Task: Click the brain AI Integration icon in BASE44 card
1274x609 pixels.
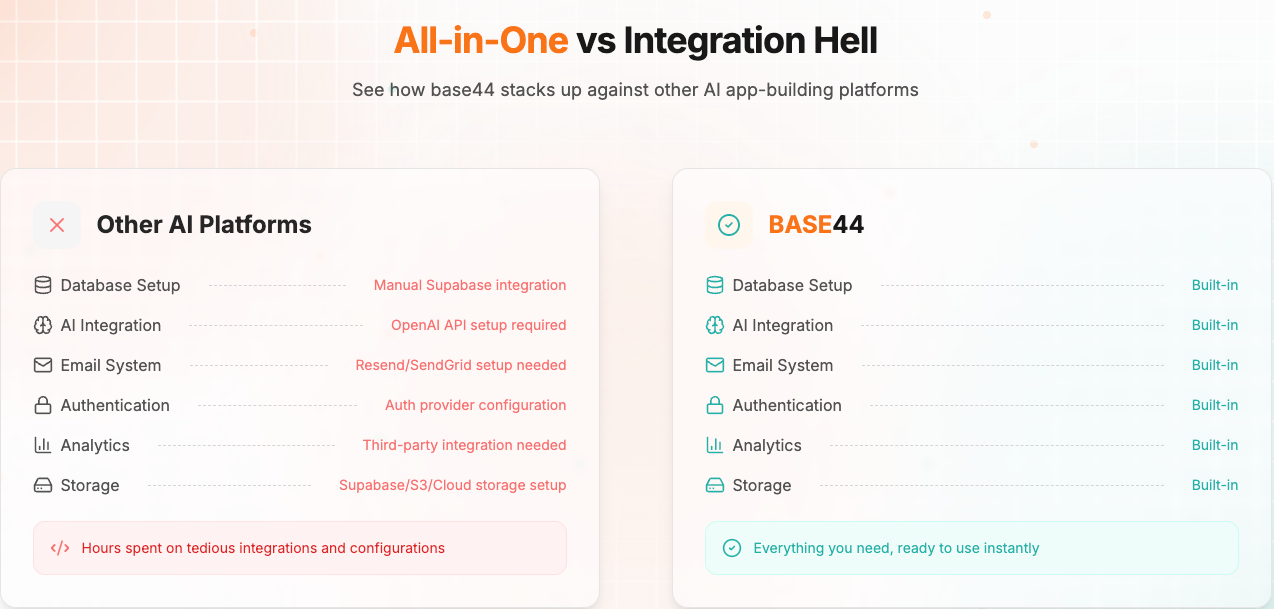Action: 715,325
